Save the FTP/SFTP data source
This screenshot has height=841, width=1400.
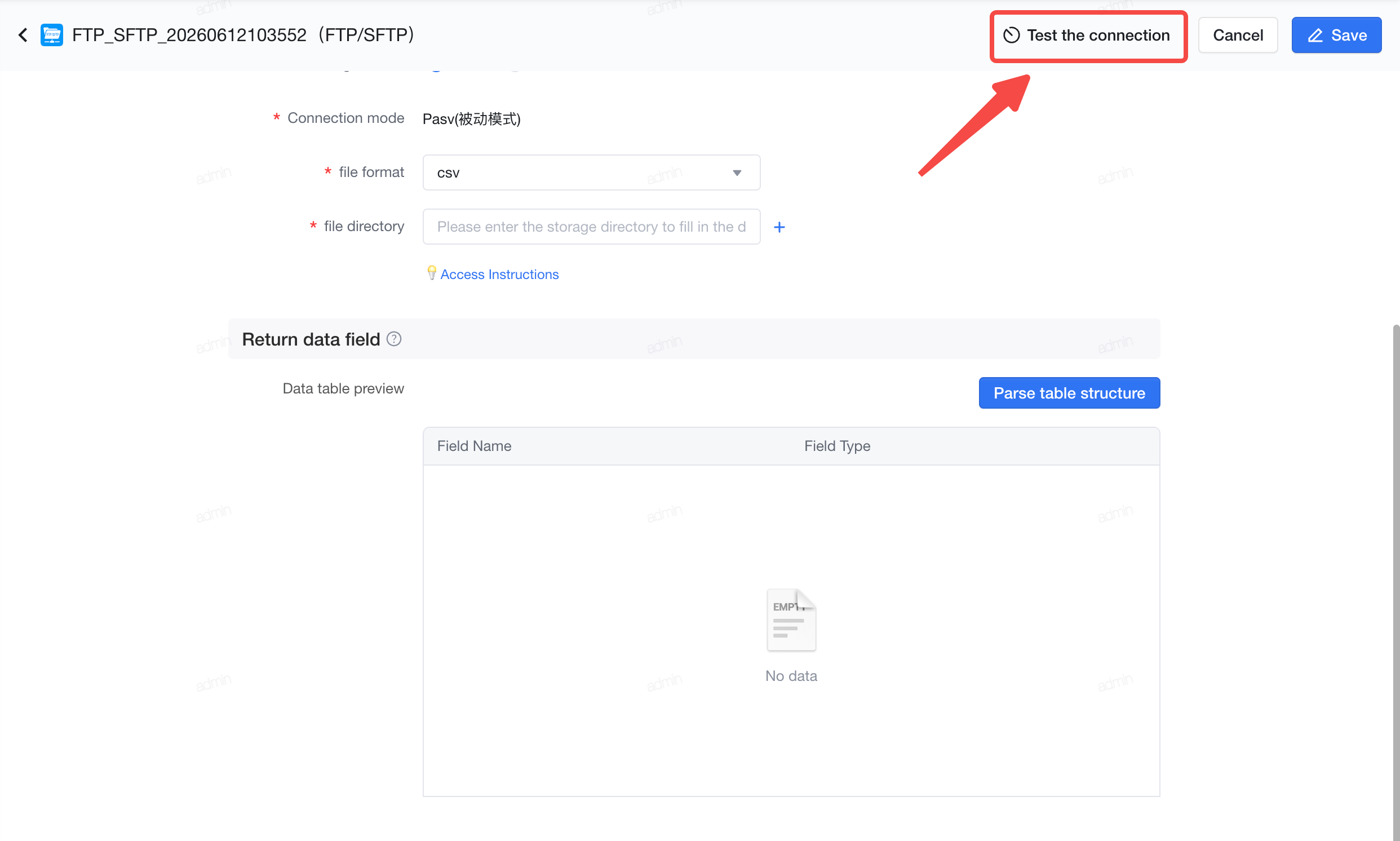(x=1336, y=35)
